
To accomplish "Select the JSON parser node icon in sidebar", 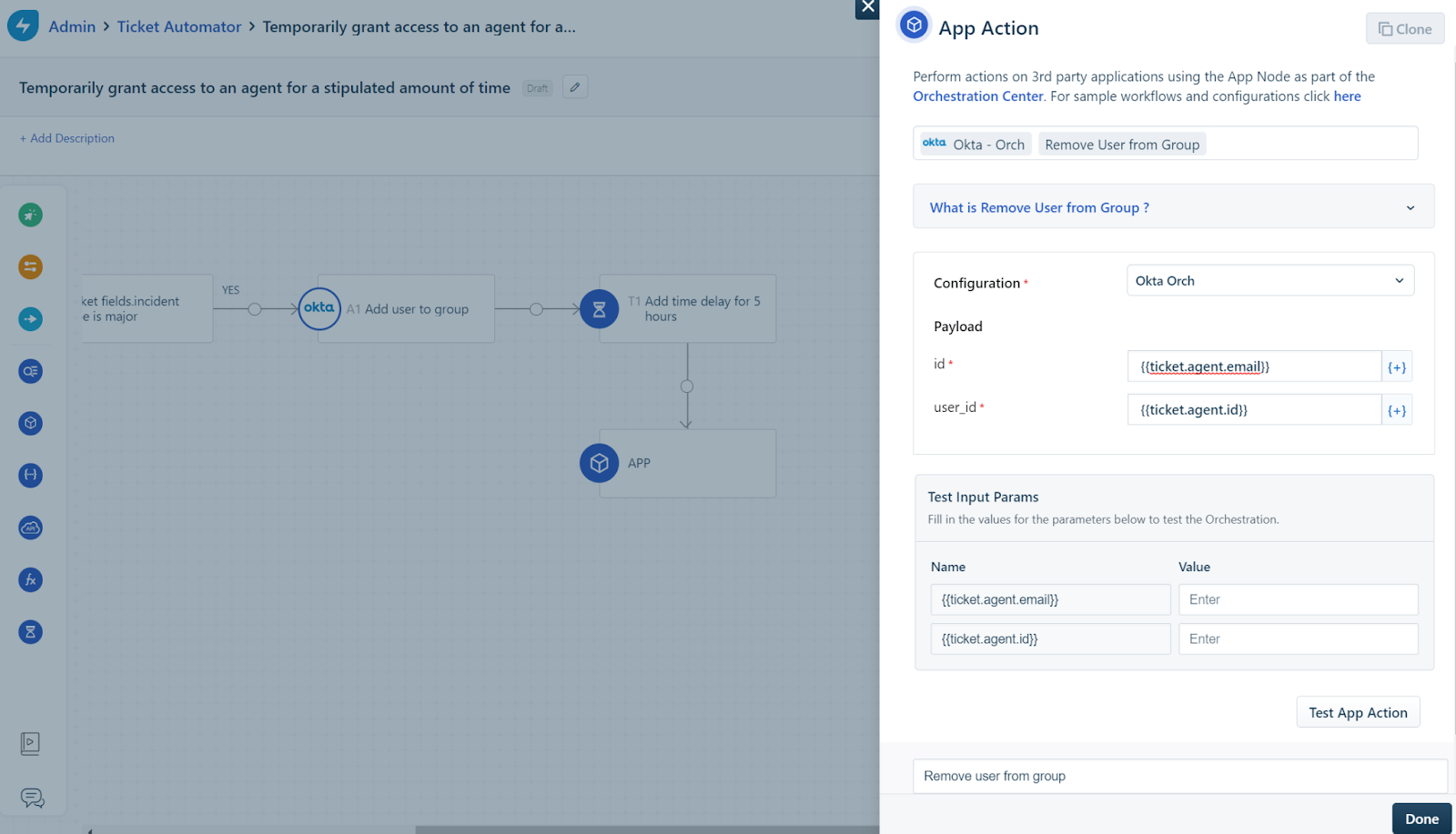I will [30, 475].
